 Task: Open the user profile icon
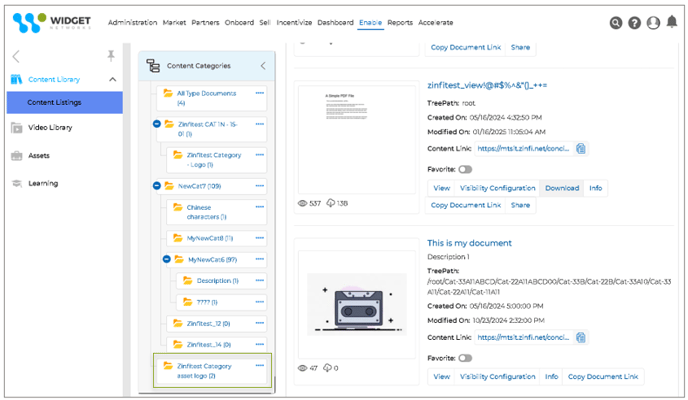pyautogui.click(x=653, y=23)
